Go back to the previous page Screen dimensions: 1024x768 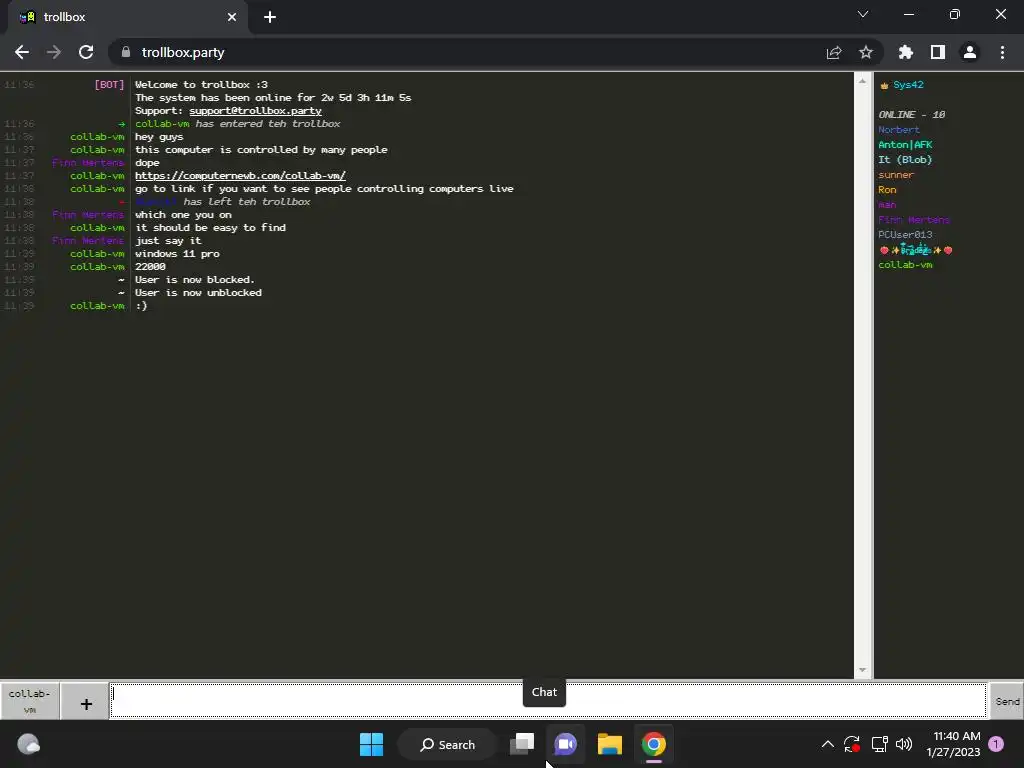pyautogui.click(x=22, y=52)
